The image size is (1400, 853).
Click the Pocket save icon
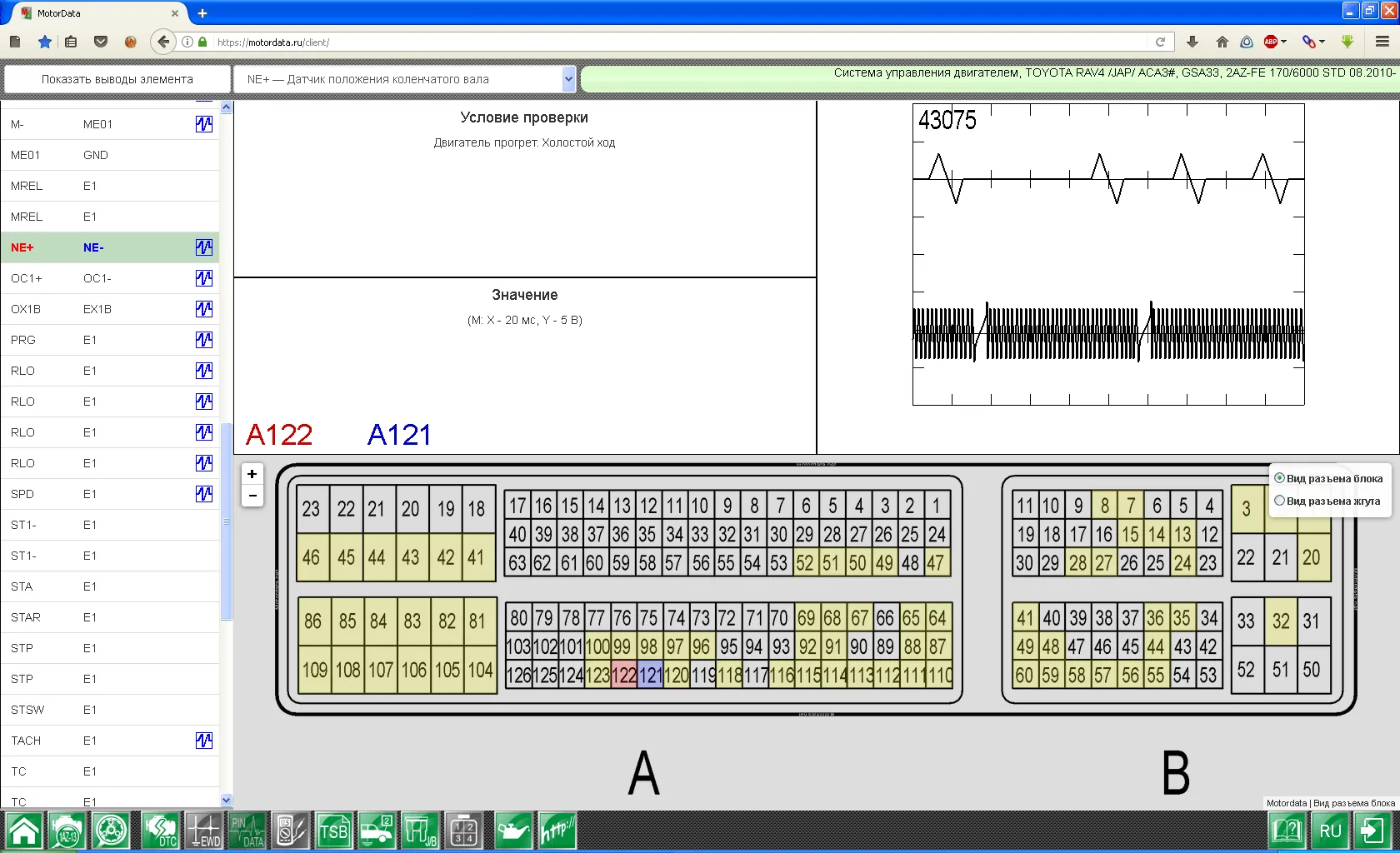[x=101, y=42]
